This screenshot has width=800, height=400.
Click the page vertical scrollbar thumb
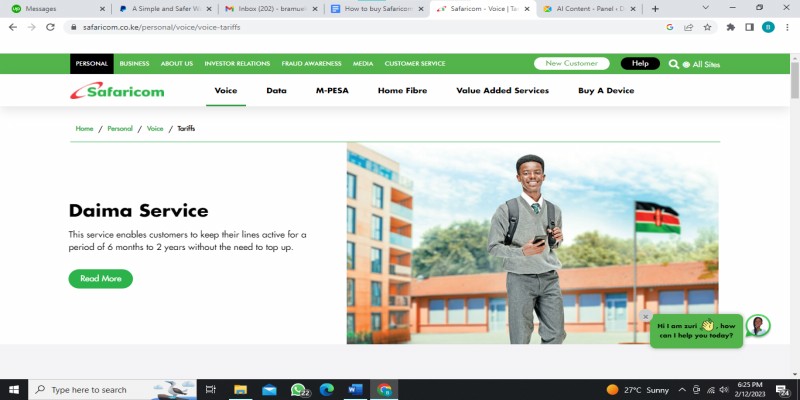coord(795,81)
